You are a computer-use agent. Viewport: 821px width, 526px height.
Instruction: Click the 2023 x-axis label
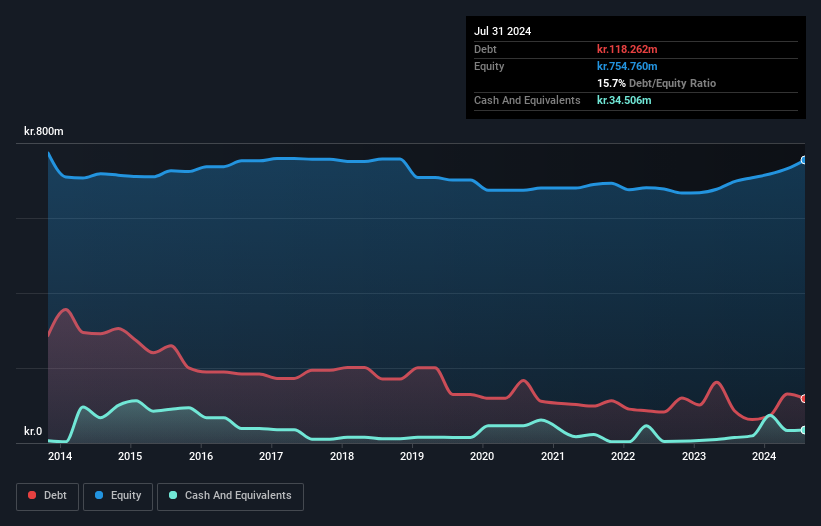(x=694, y=456)
